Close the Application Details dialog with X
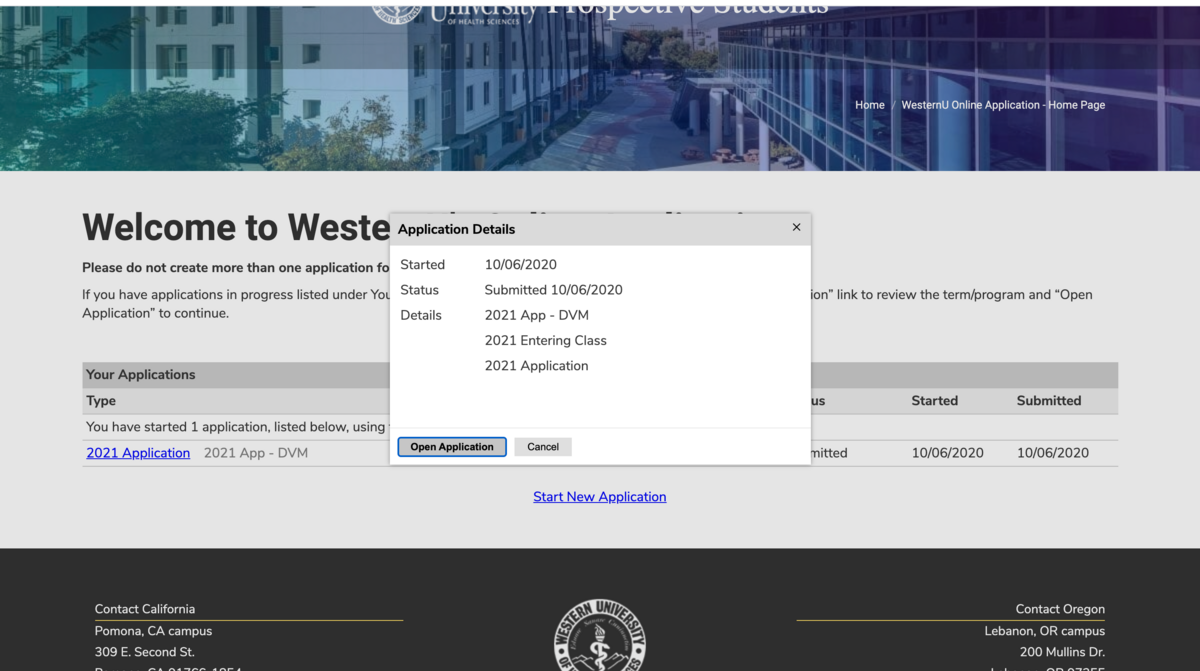This screenshot has width=1200, height=671. pos(796,228)
